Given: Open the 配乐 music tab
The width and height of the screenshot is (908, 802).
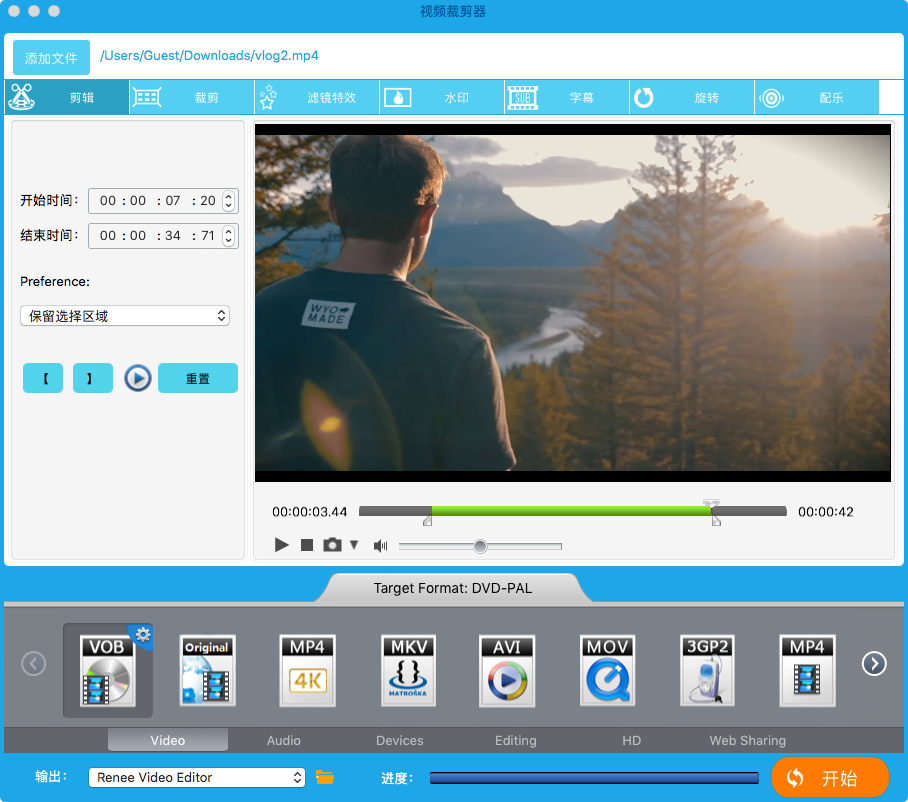Looking at the screenshot, I should (817, 97).
